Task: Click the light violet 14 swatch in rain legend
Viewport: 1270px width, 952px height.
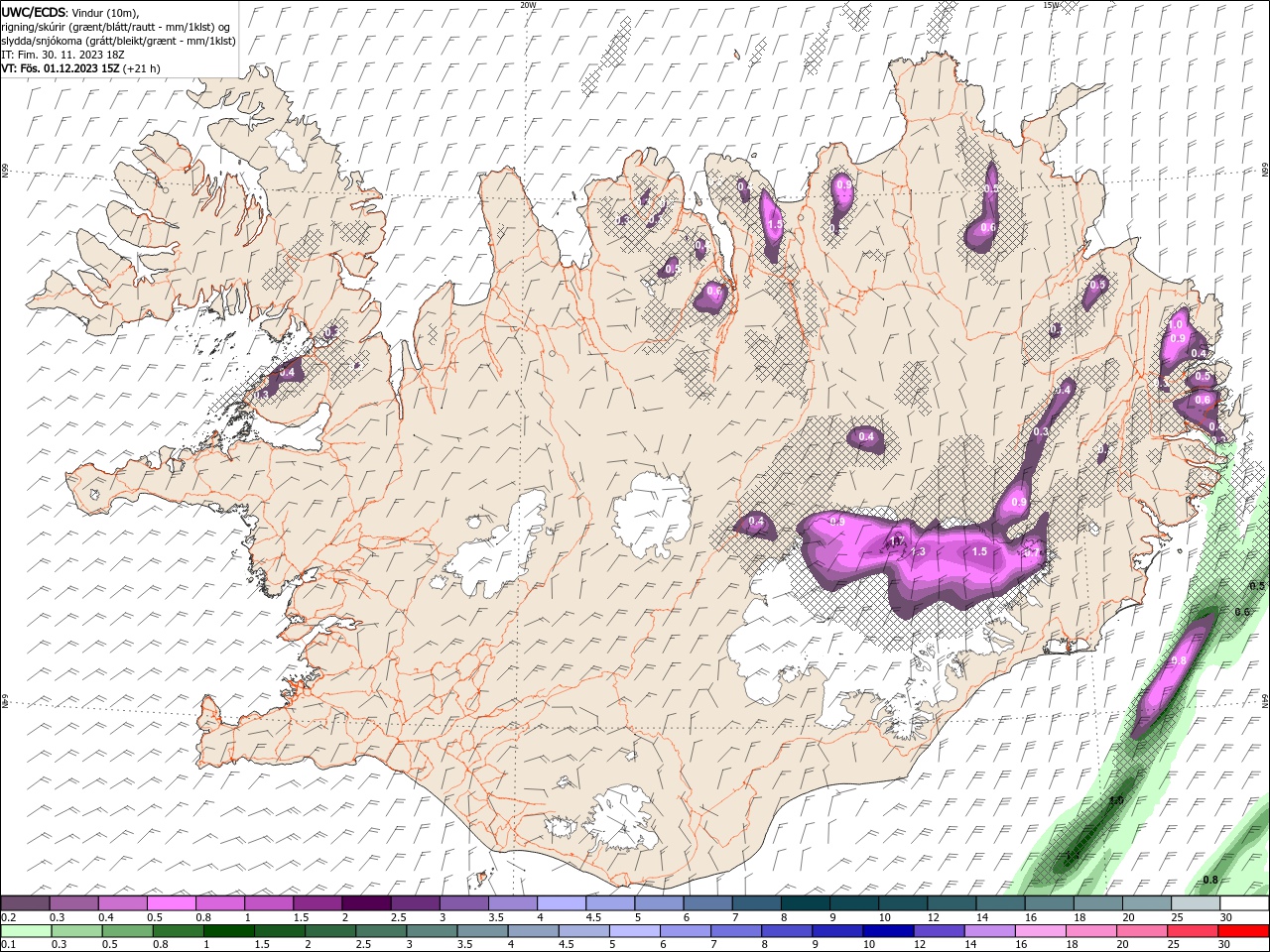Action: pyautogui.click(x=990, y=931)
